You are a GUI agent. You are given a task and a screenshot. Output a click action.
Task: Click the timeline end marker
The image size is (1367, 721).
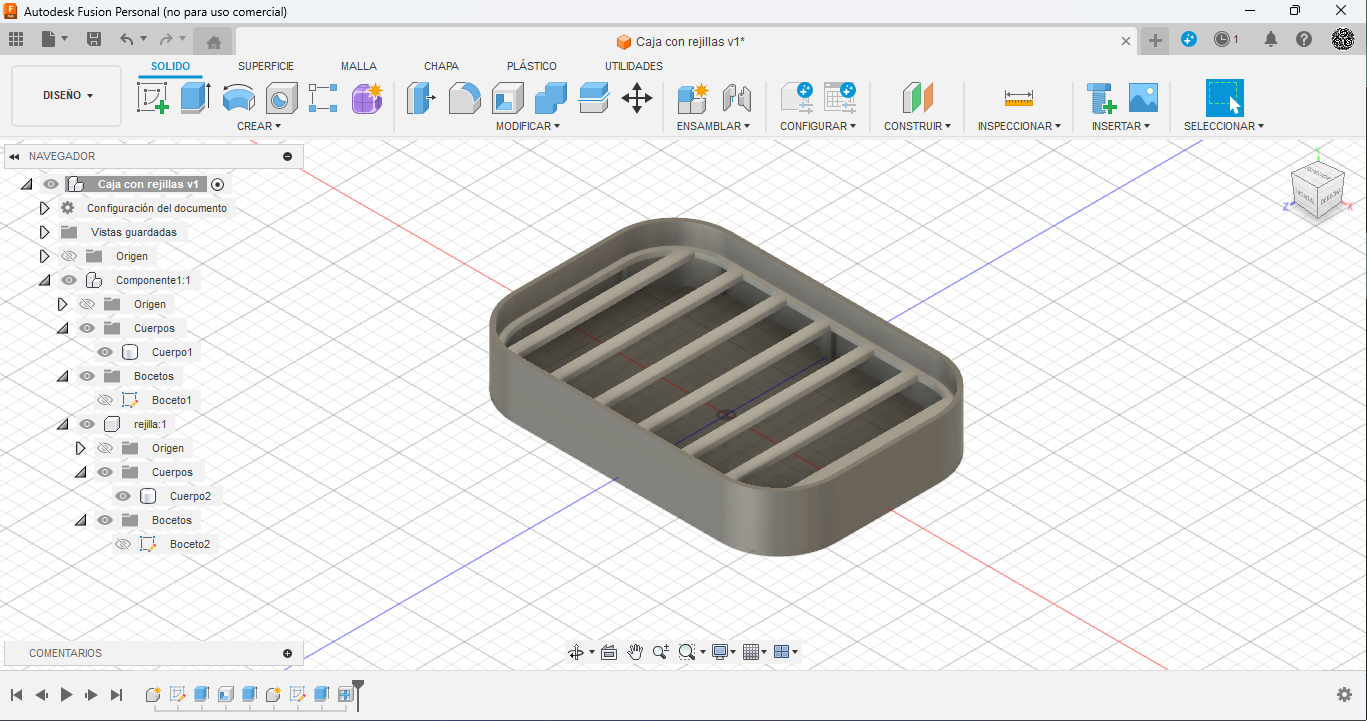(x=358, y=694)
